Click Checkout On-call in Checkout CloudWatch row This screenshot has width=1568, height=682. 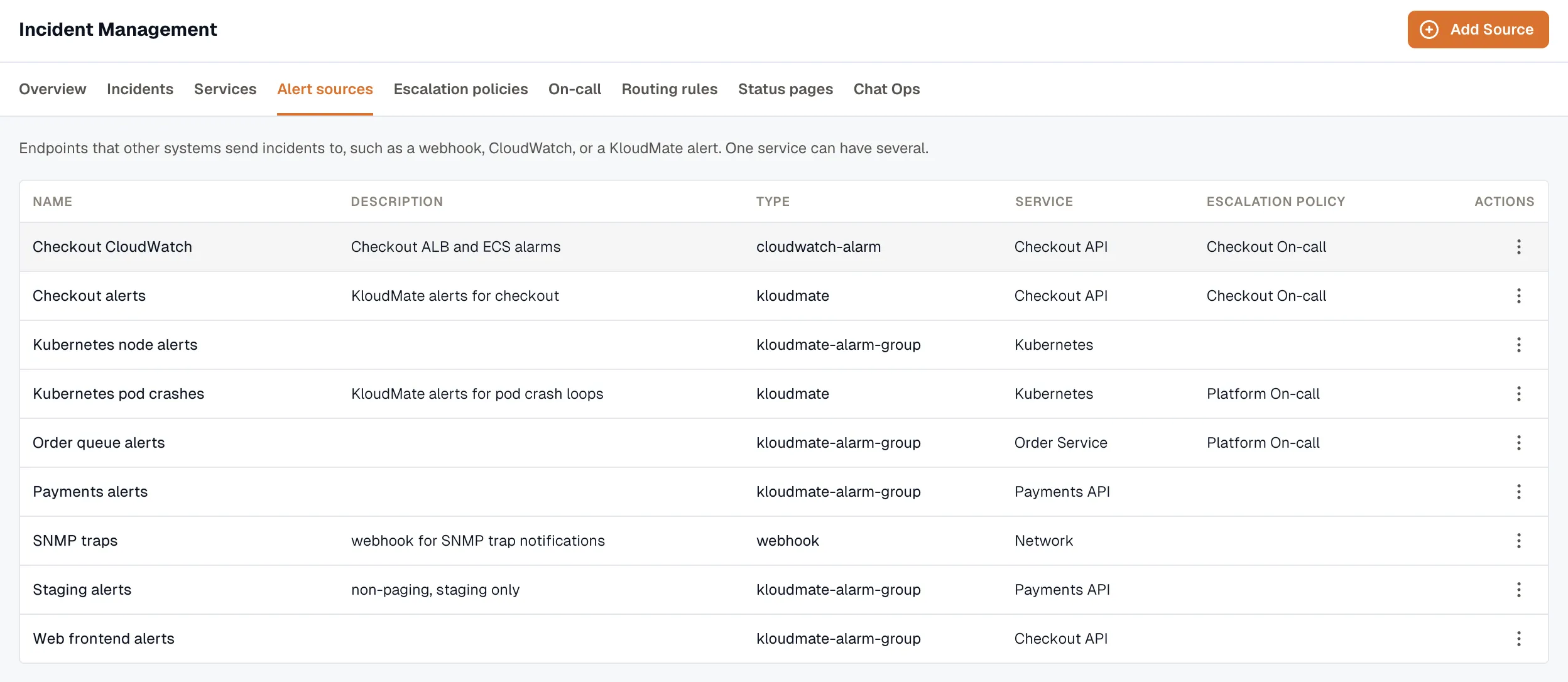pos(1266,247)
